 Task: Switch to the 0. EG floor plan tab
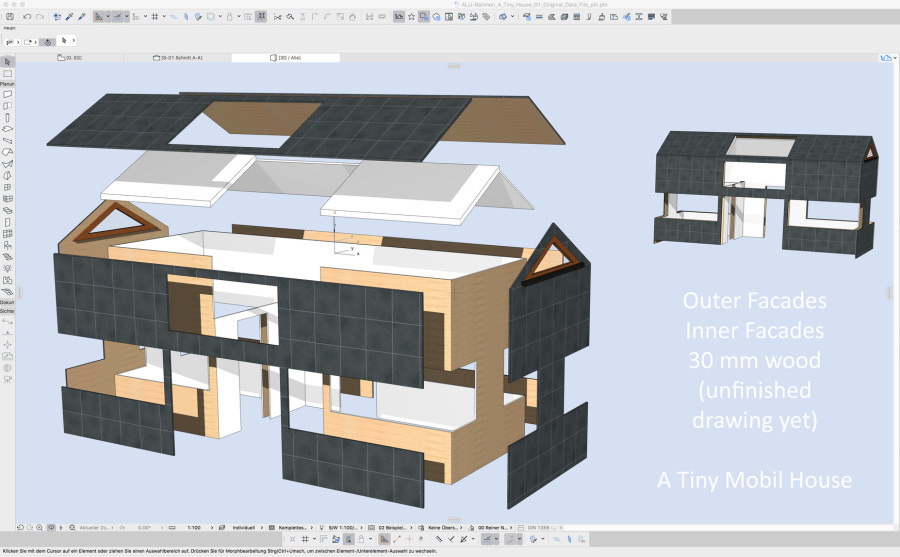pos(72,58)
